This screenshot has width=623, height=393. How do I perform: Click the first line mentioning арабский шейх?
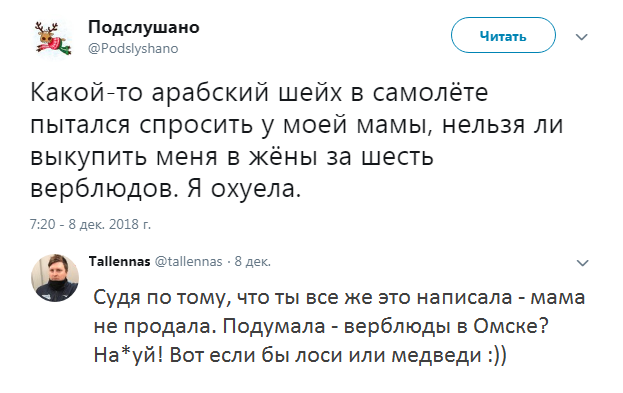pyautogui.click(x=259, y=93)
